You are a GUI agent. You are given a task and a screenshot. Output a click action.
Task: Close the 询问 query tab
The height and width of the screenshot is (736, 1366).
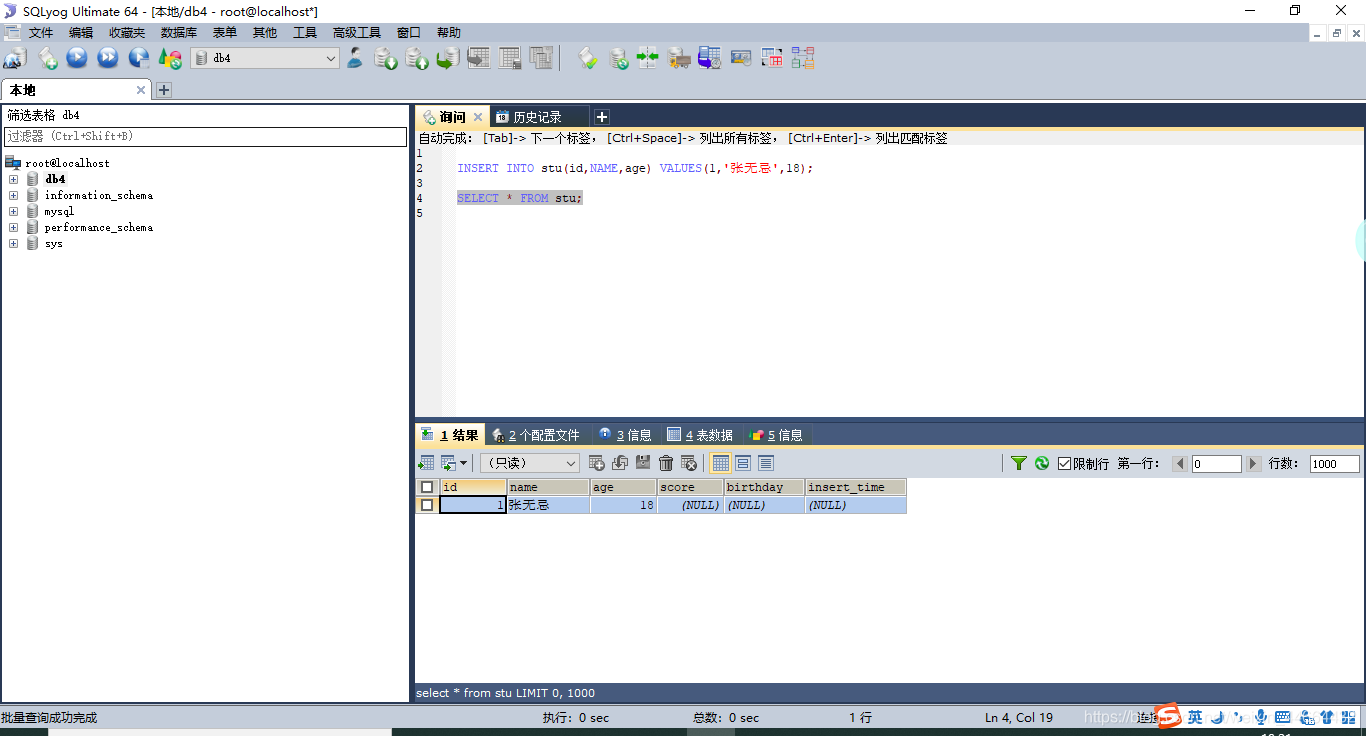(x=478, y=117)
